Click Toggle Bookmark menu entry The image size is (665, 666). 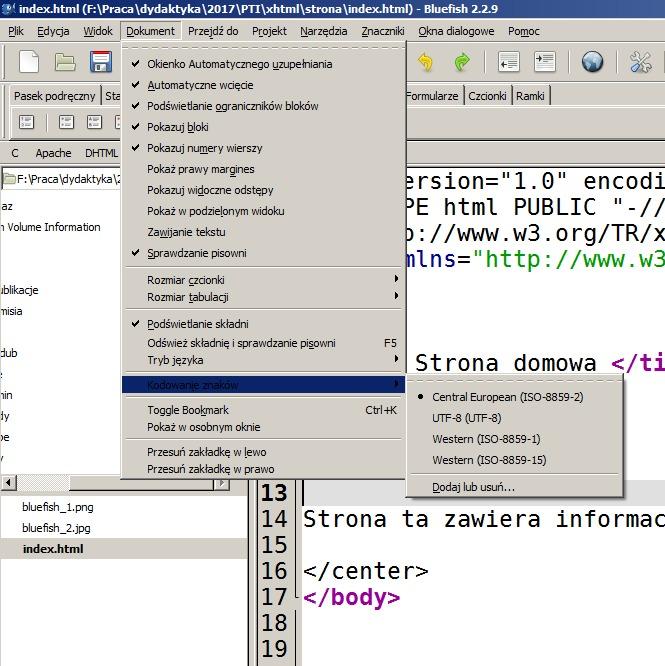click(x=263, y=410)
